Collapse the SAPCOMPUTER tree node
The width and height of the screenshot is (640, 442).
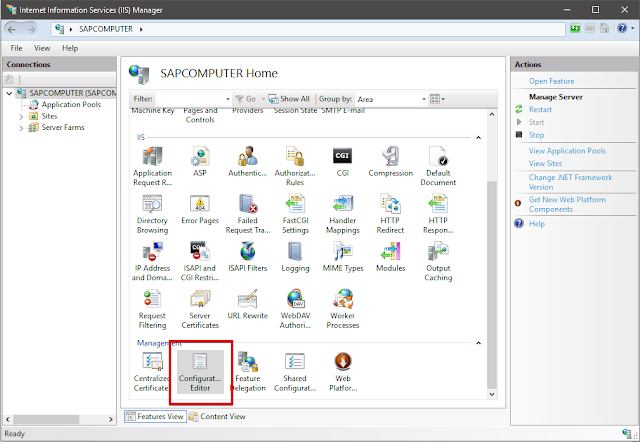[x=9, y=93]
